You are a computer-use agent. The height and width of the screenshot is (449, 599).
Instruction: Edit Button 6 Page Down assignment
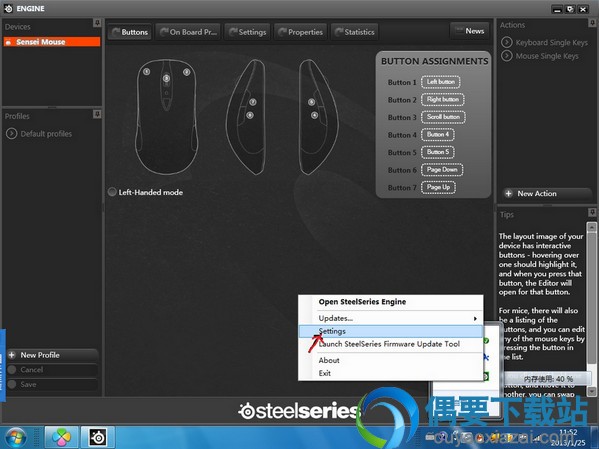(x=442, y=170)
